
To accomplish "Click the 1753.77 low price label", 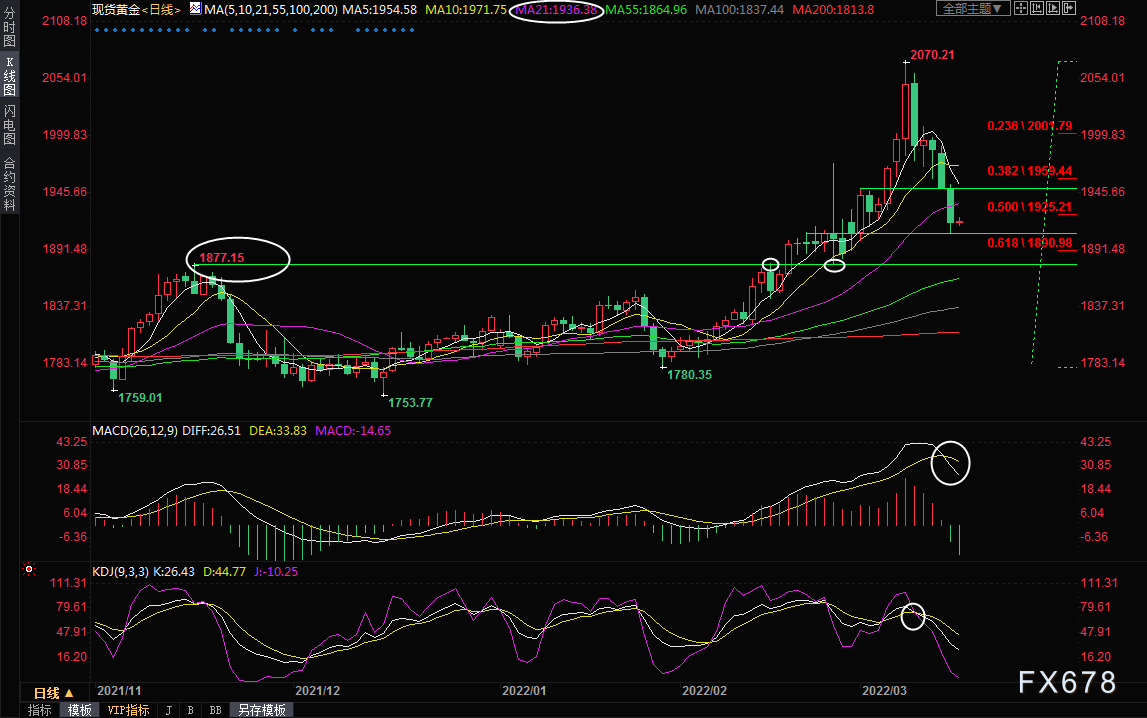I will pos(410,403).
